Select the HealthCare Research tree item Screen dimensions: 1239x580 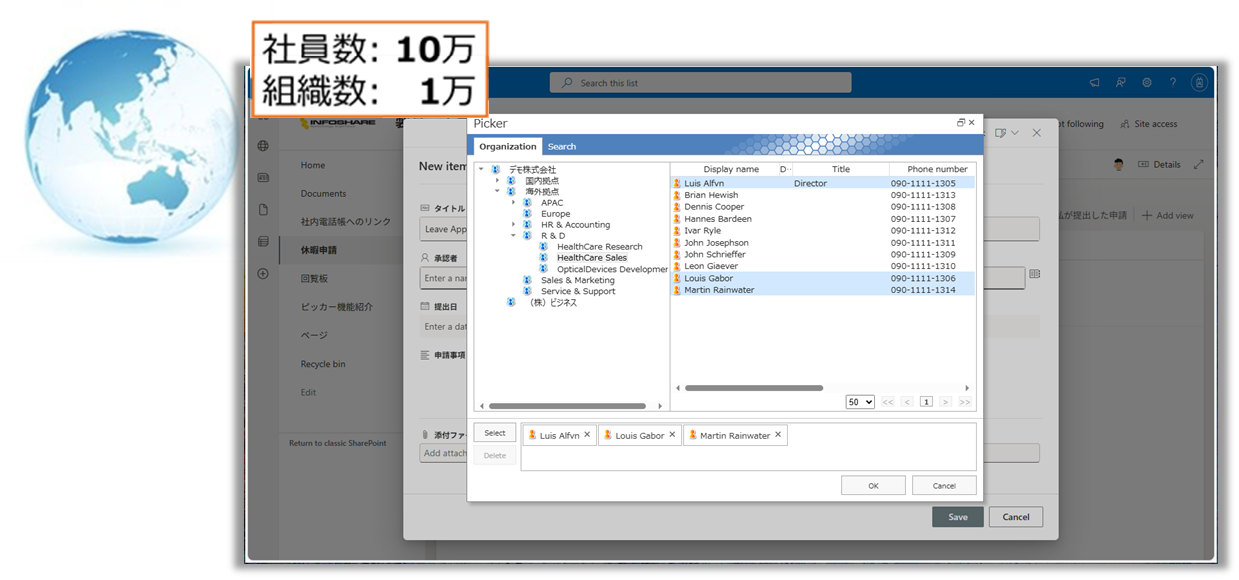(599, 247)
